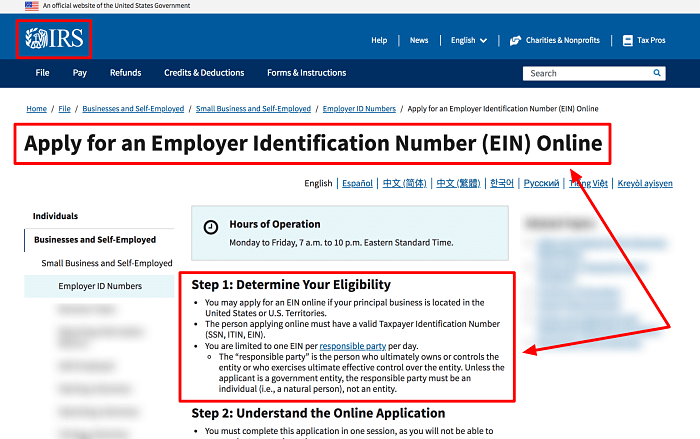
Task: Switch page language to Traditional Chinese
Action: click(458, 183)
